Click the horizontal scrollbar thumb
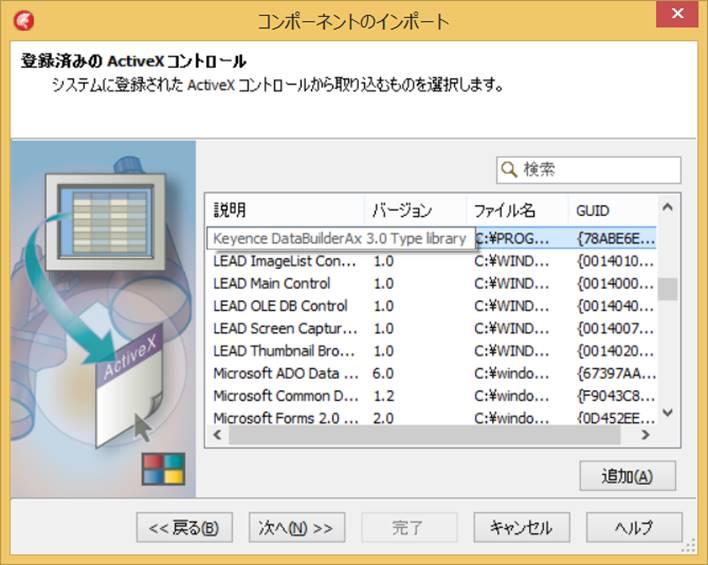The height and width of the screenshot is (565, 708). point(425,434)
